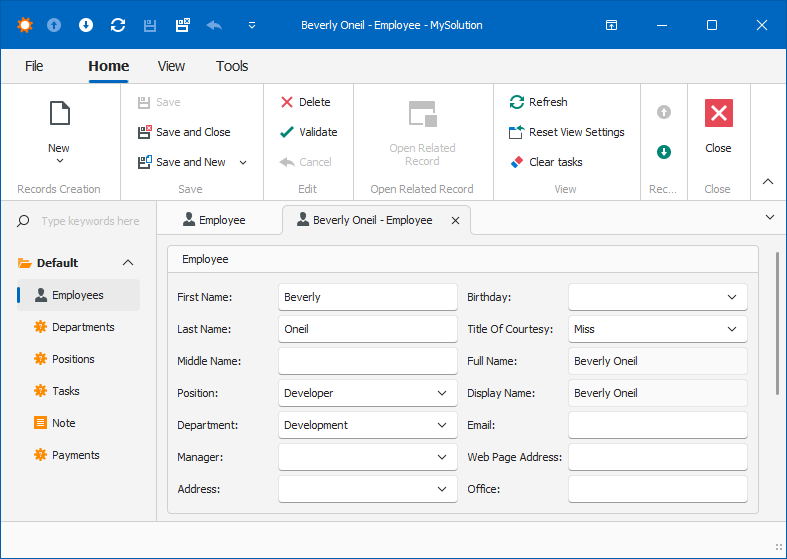Click the New record page icon
Image resolution: width=787 pixels, height=559 pixels.
pos(60,113)
